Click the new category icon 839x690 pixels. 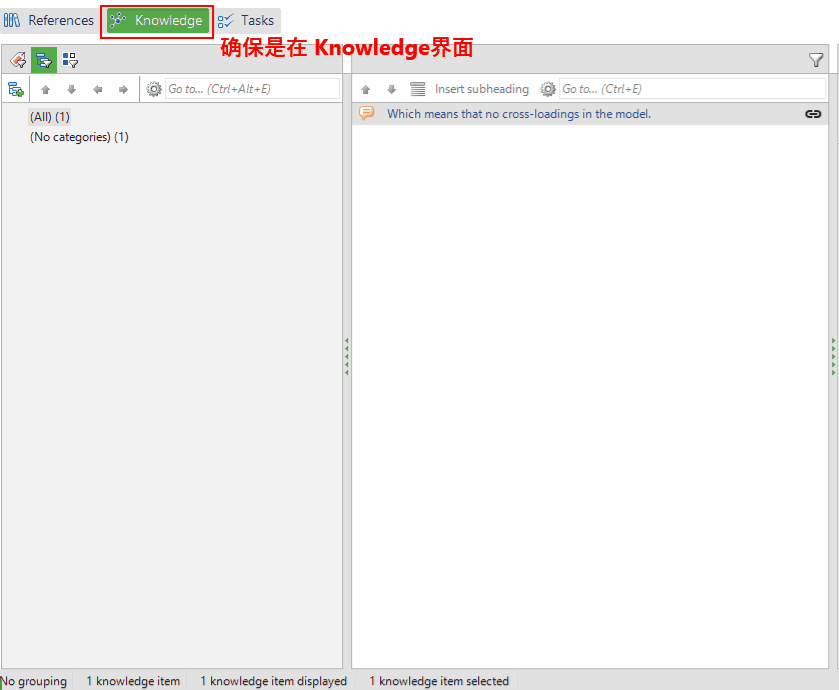pyautogui.click(x=16, y=89)
